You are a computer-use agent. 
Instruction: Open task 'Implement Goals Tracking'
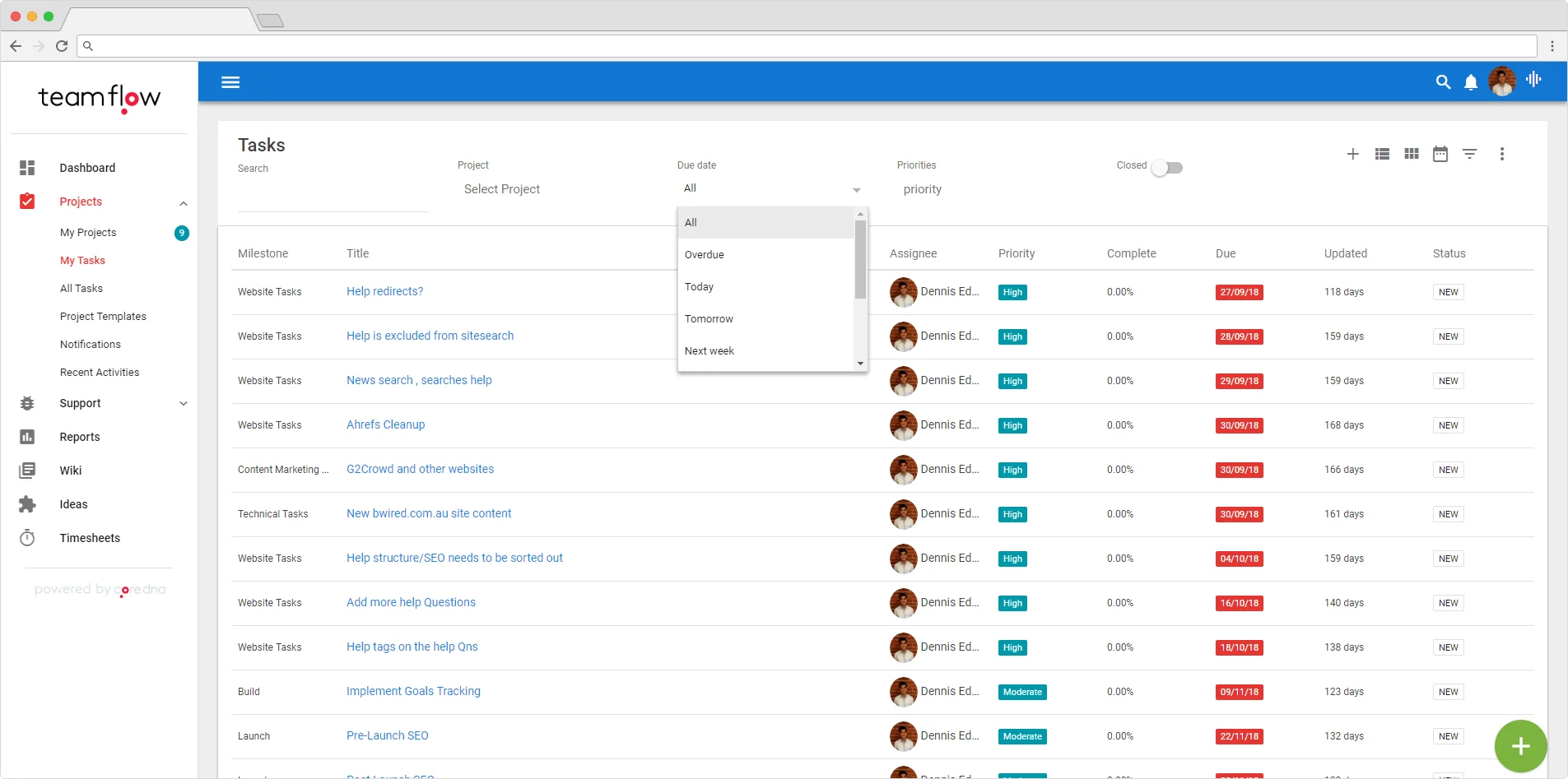click(x=413, y=691)
